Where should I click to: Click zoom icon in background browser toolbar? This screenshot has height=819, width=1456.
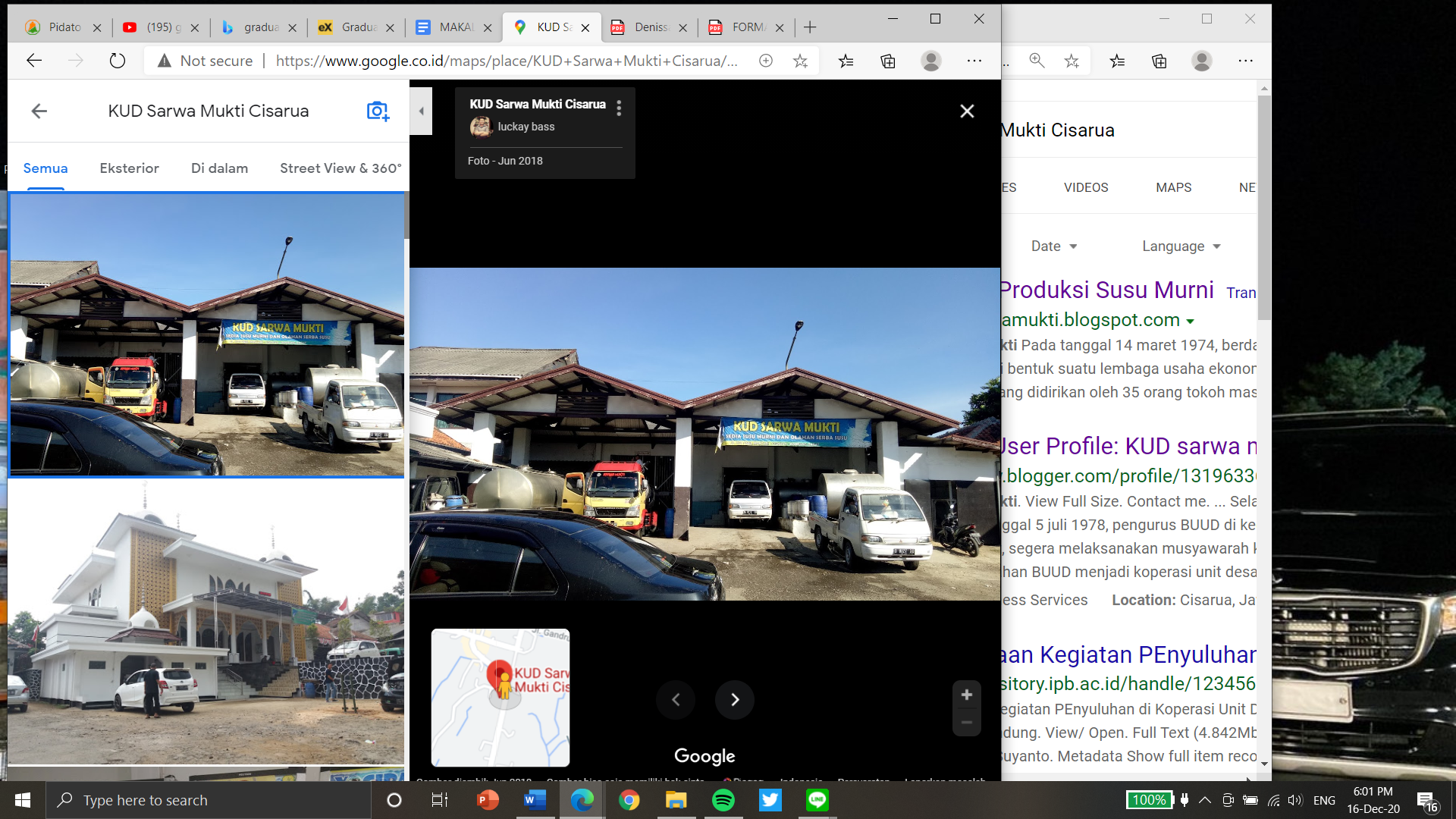[x=1037, y=61]
